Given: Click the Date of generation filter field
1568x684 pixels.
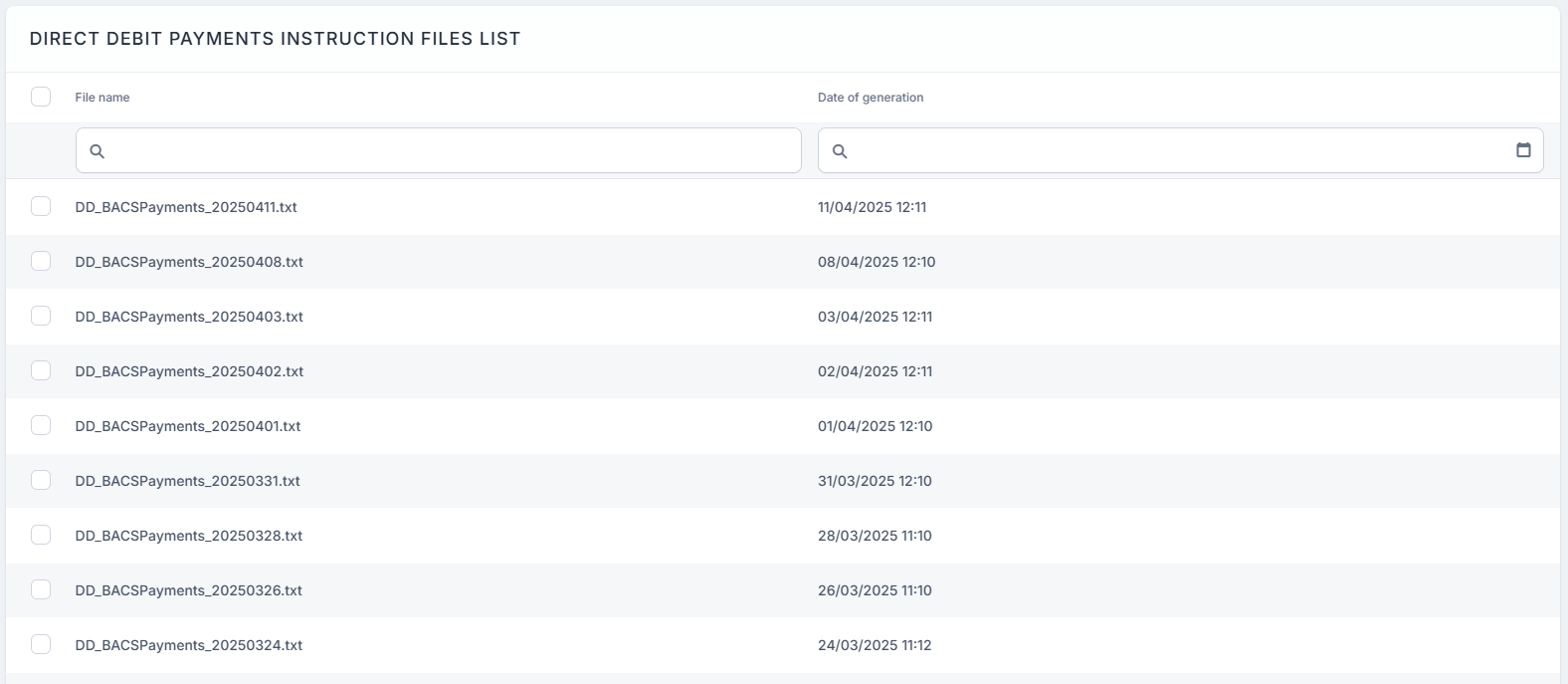Looking at the screenshot, I should [1174, 150].
